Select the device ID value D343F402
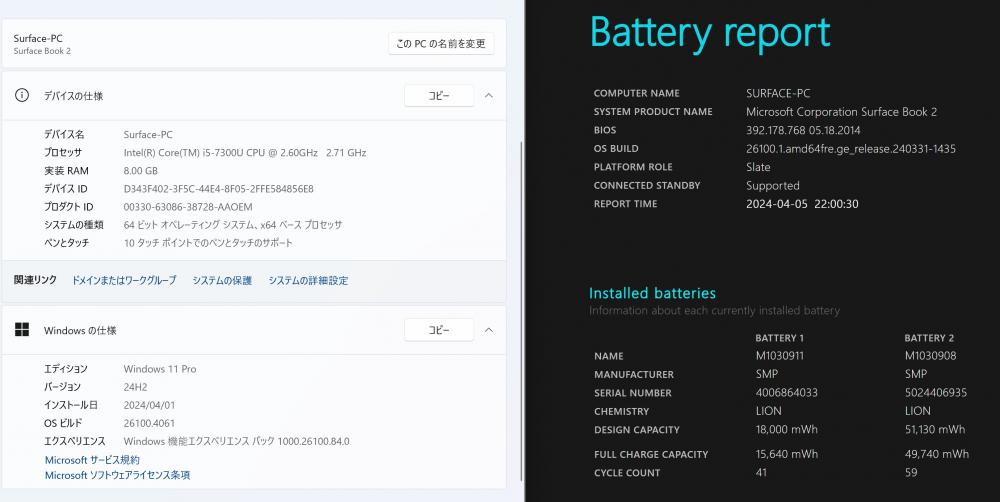Screen dimensions: 1000x502 coord(219,189)
